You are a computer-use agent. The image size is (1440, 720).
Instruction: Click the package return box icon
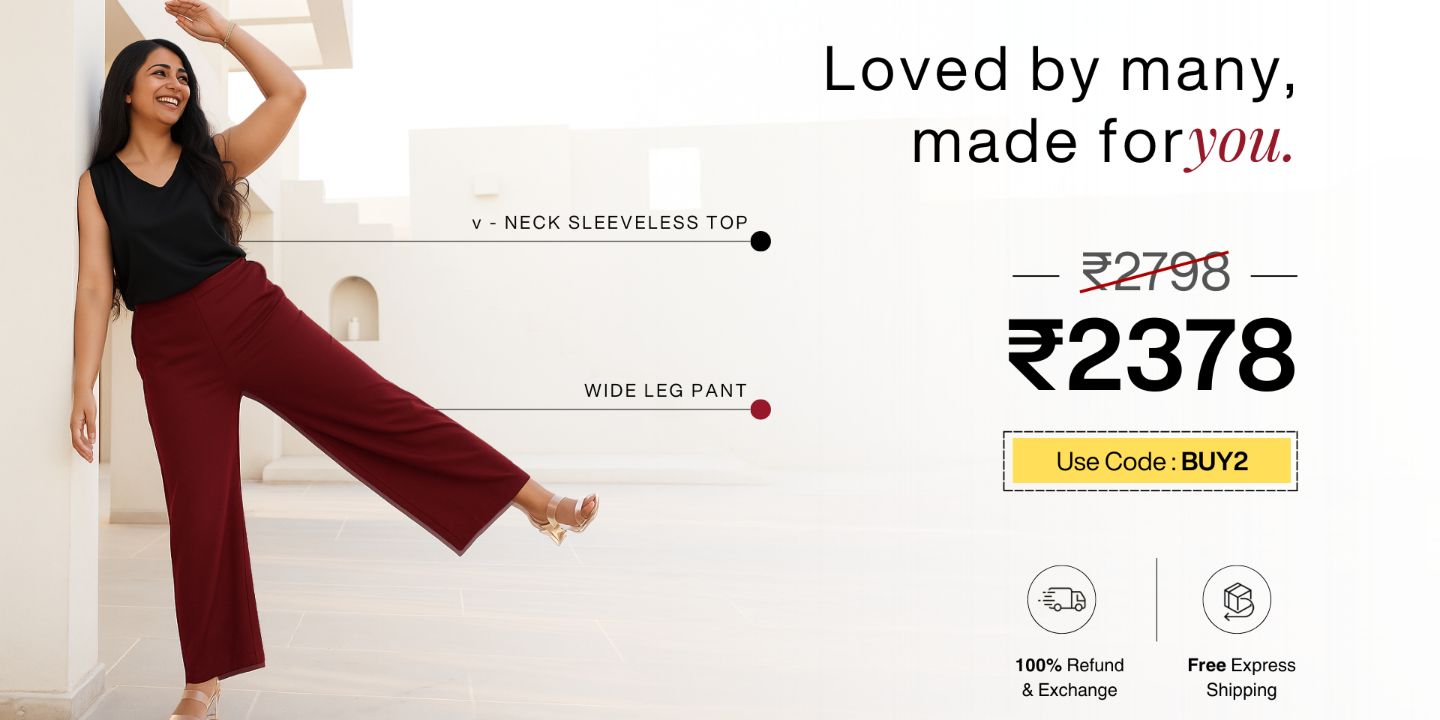[x=1237, y=600]
